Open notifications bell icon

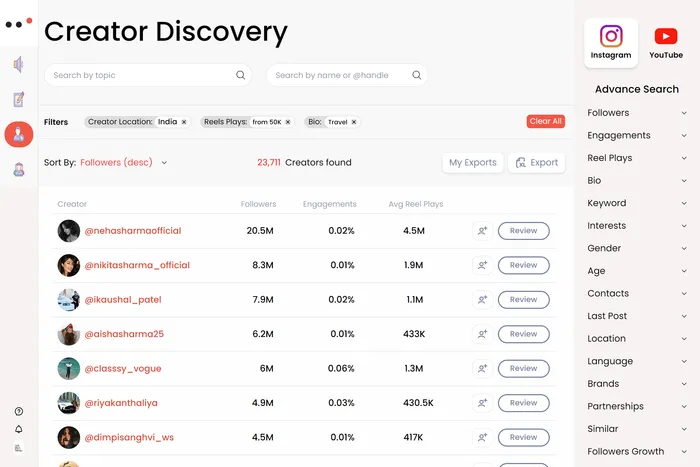click(x=18, y=429)
